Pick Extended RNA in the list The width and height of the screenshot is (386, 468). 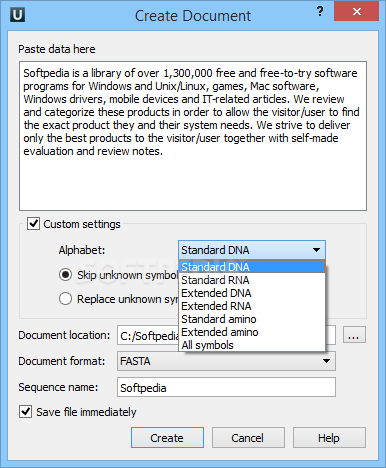252,306
